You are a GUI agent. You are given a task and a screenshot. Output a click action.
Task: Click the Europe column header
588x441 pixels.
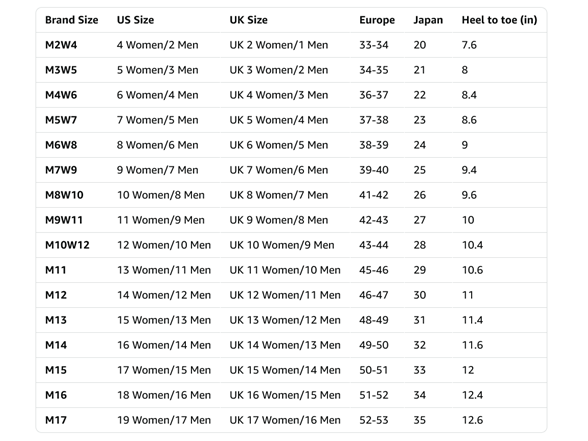[x=377, y=20]
